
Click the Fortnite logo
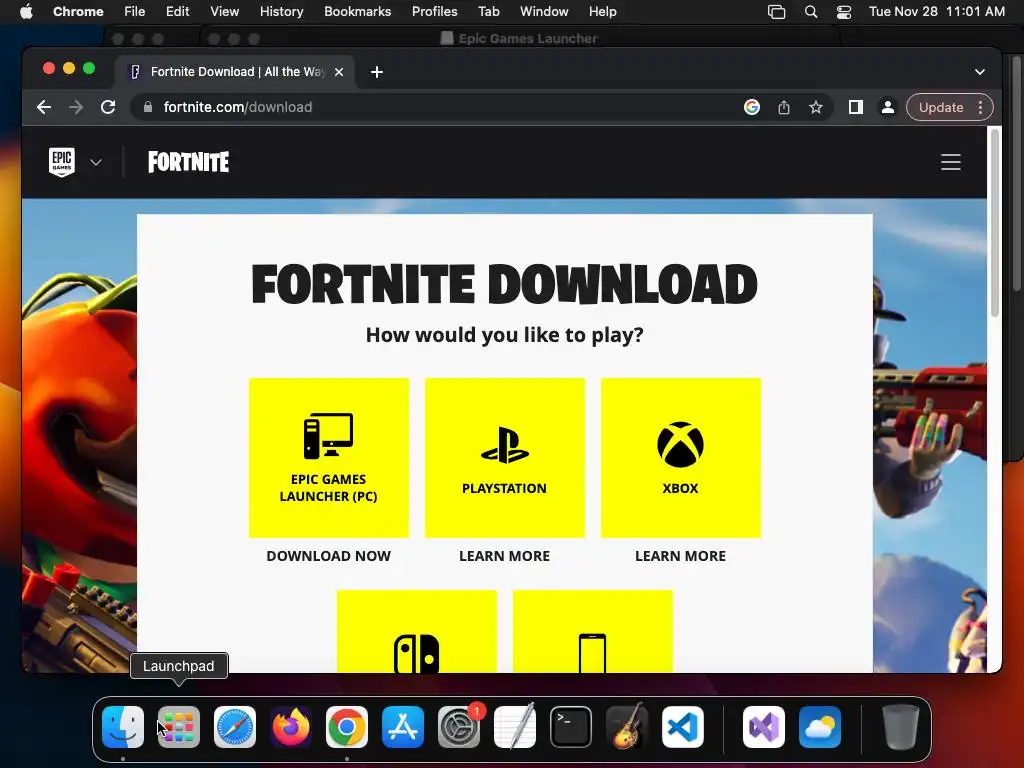(x=189, y=162)
